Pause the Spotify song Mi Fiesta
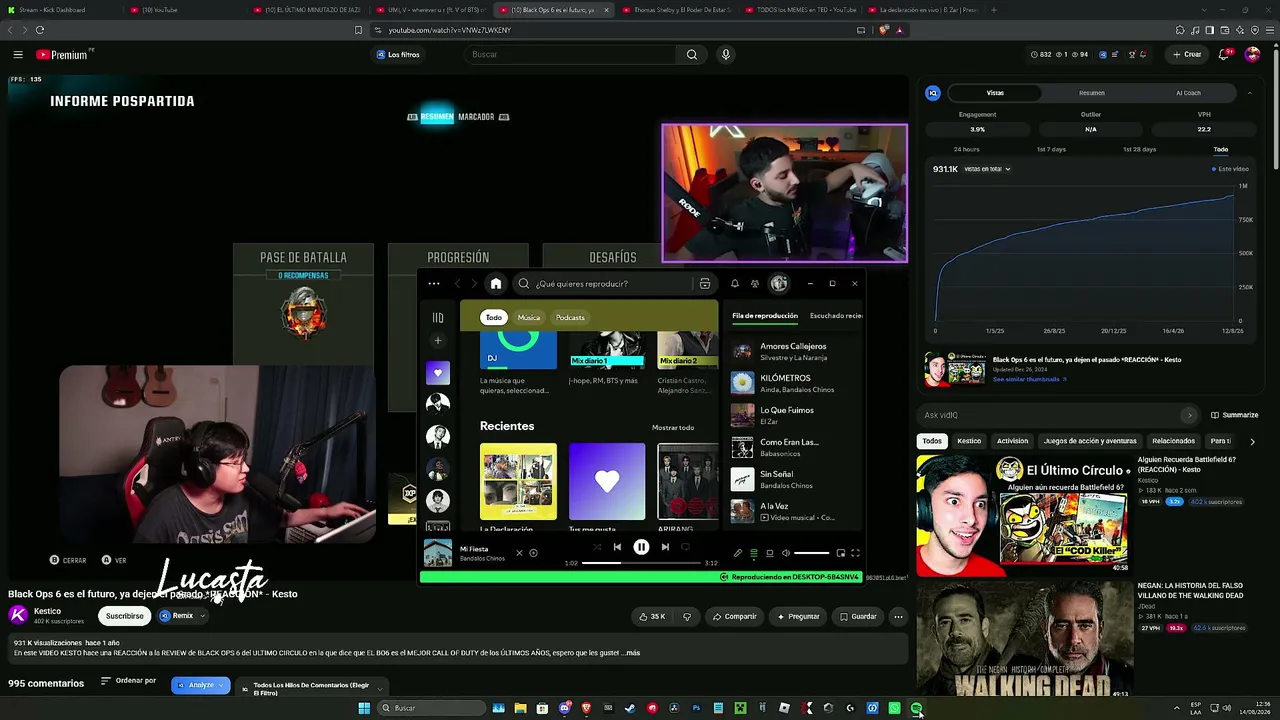1280x720 pixels. tap(641, 547)
